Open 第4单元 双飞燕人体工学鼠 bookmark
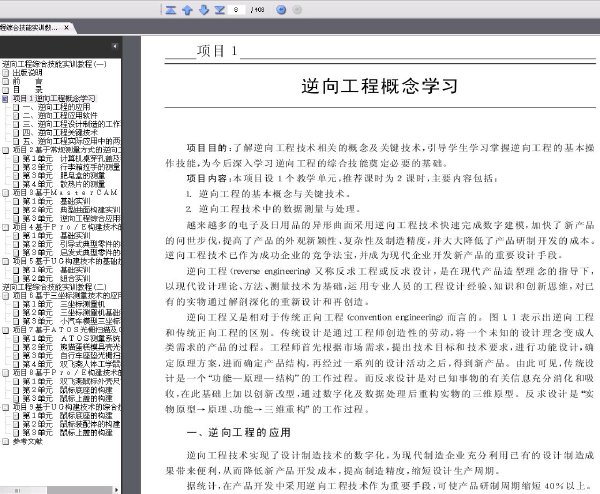The height and width of the screenshot is (494, 600). pos(71,364)
